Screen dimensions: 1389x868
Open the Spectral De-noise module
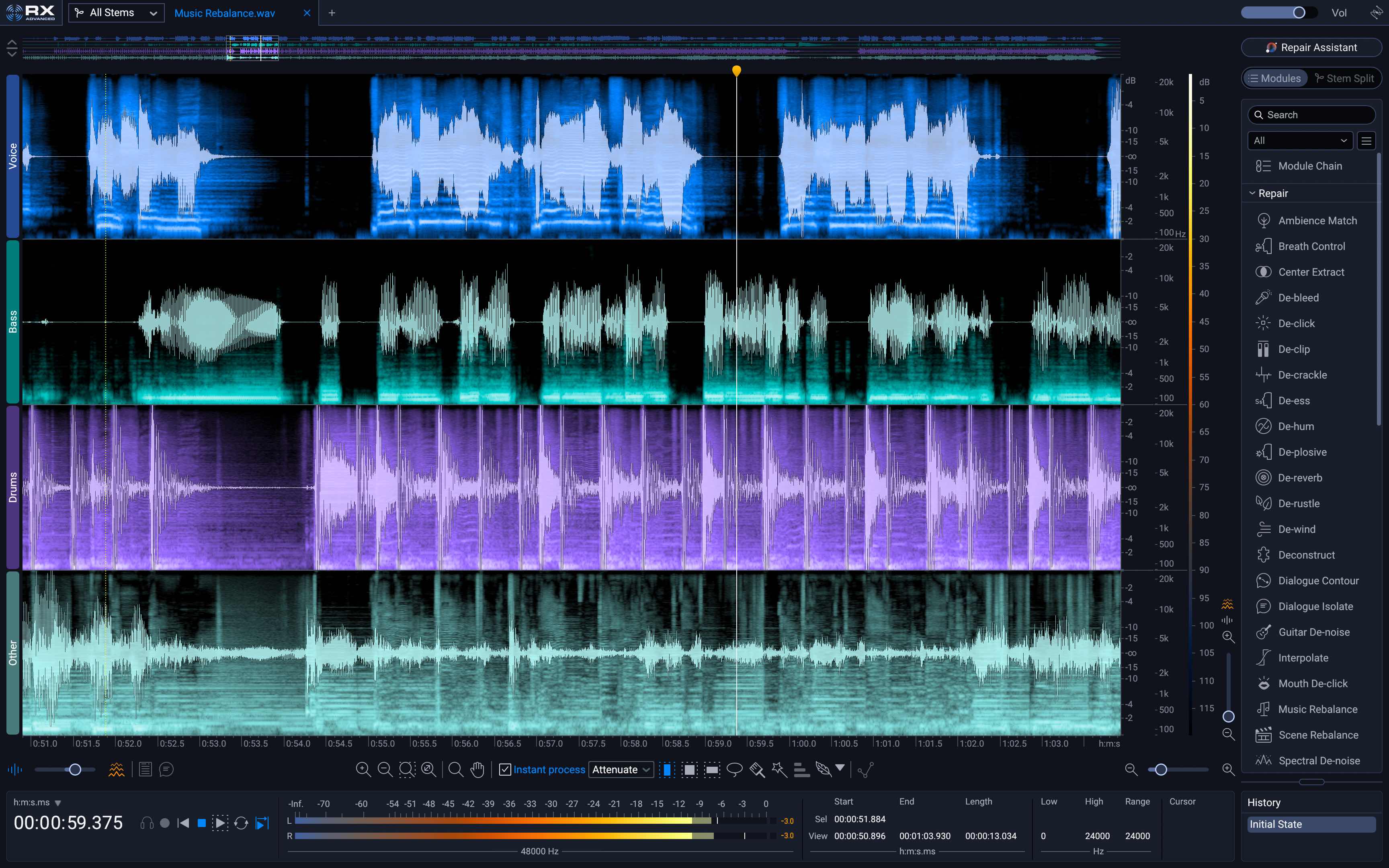[1319, 760]
